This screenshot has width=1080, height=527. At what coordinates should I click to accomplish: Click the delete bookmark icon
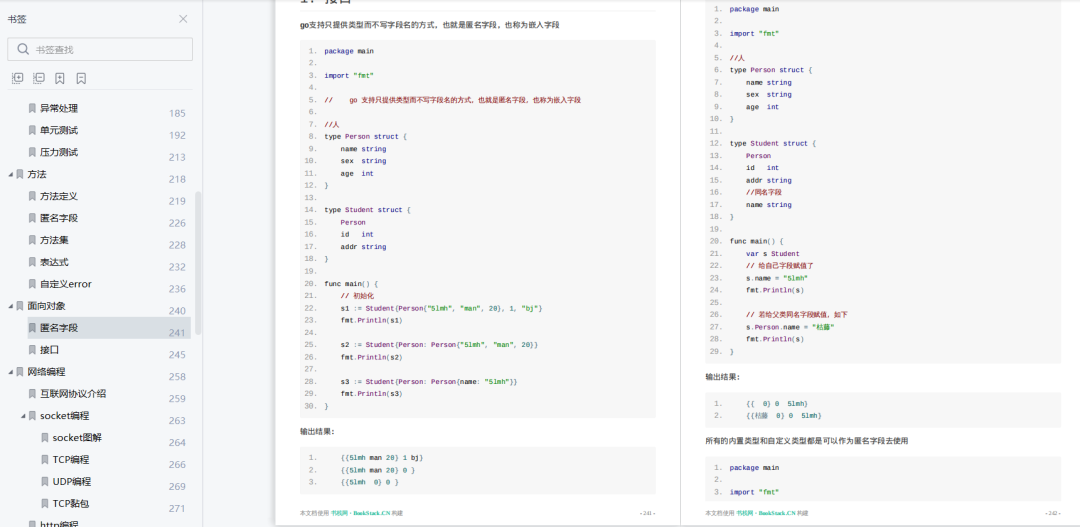click(81, 78)
